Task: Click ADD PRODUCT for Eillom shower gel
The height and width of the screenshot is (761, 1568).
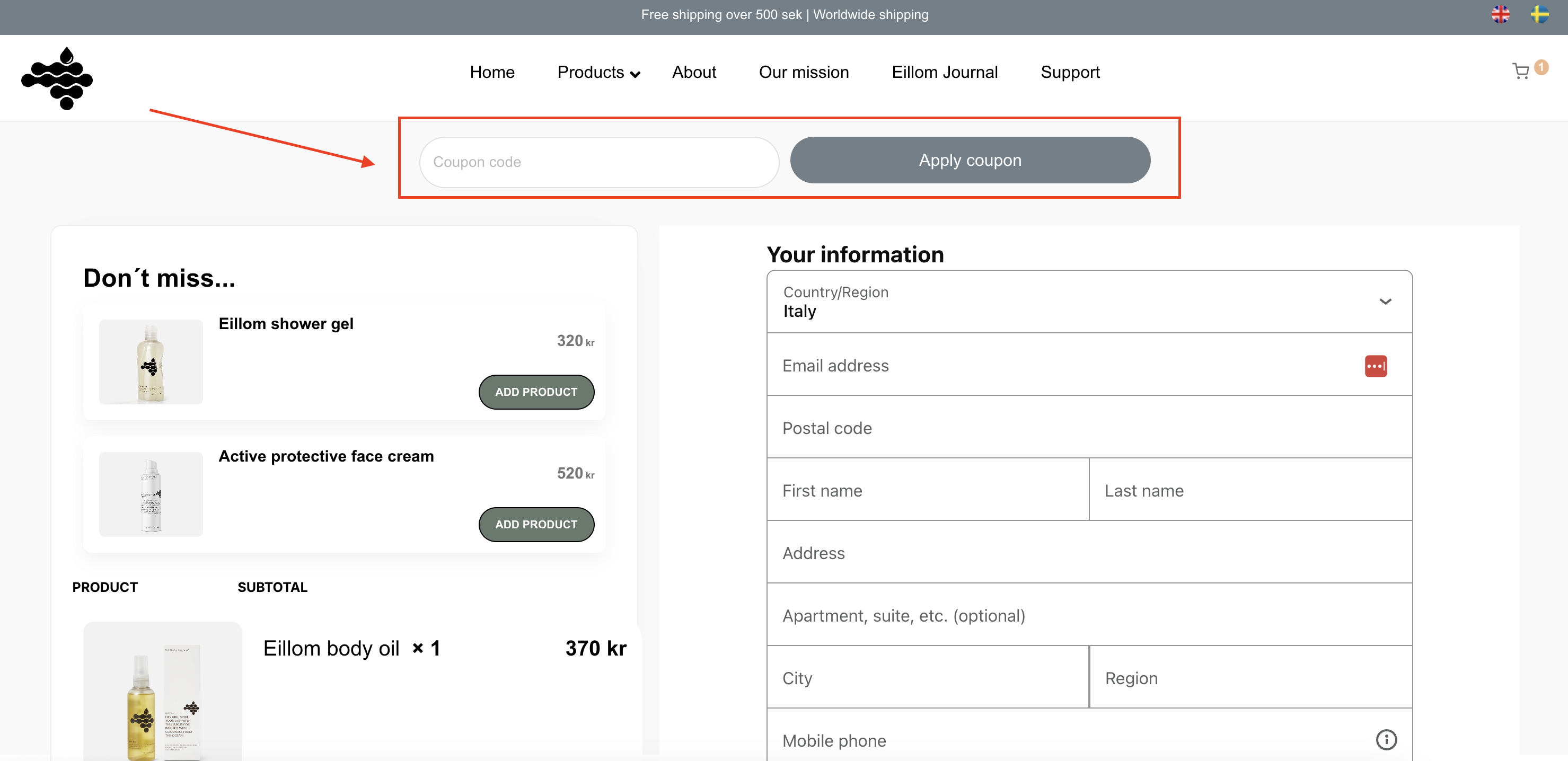Action: click(537, 391)
